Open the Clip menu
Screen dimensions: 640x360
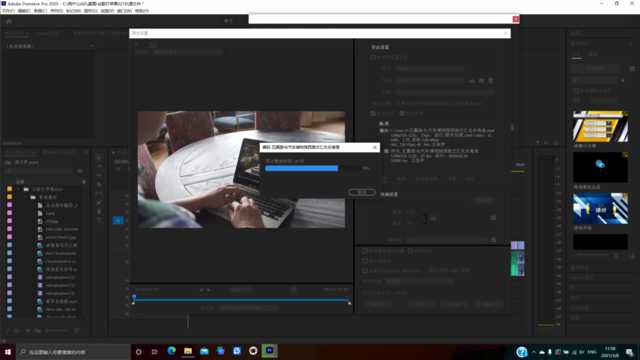point(40,11)
